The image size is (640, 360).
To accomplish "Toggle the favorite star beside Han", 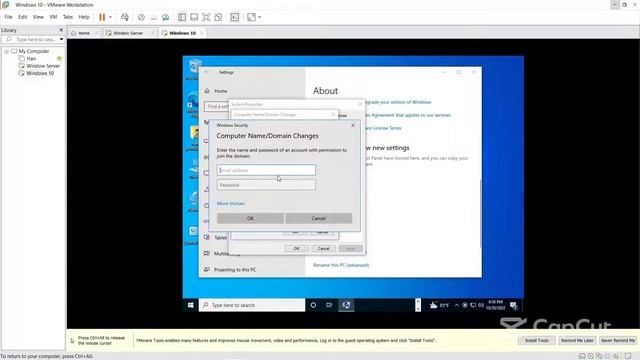I will (59, 59).
